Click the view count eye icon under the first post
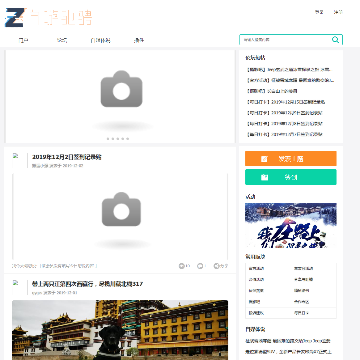This screenshot has width=360, height=360. (182, 266)
